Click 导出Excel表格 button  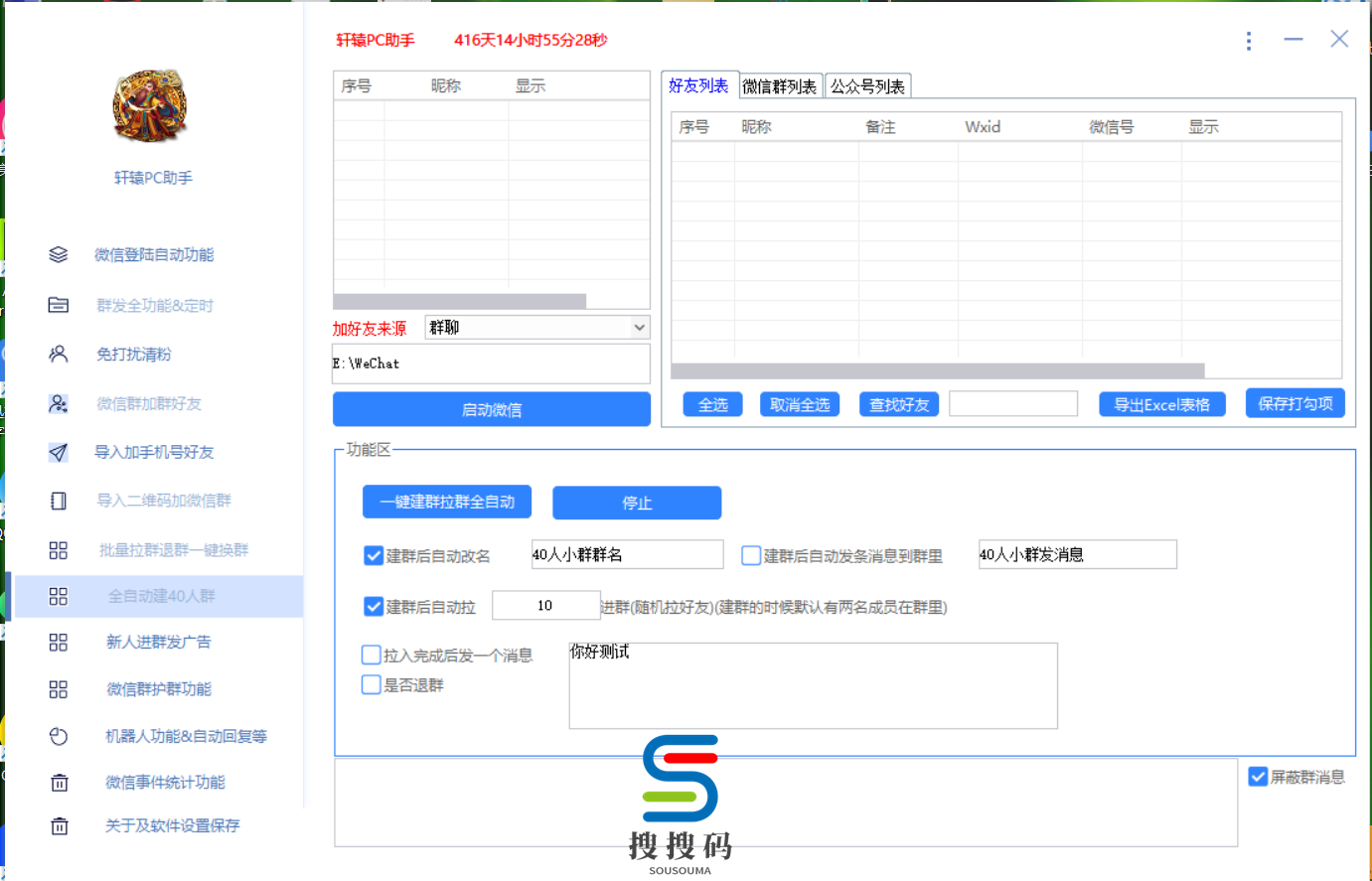tap(1161, 404)
